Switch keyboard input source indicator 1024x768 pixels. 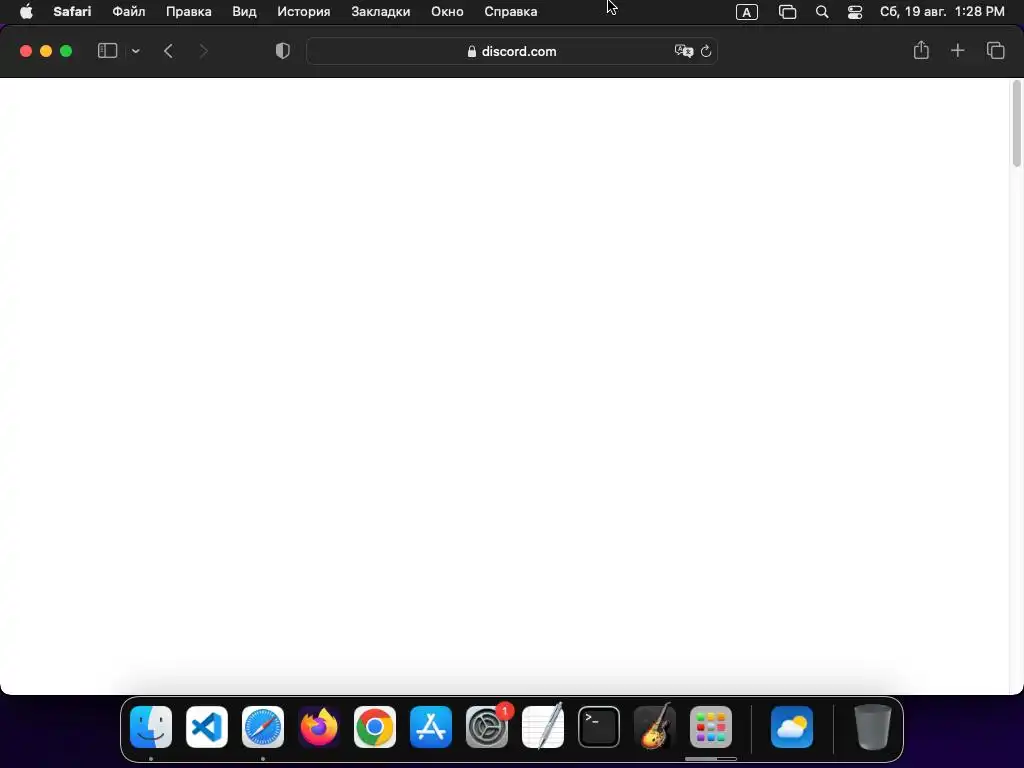tap(746, 12)
